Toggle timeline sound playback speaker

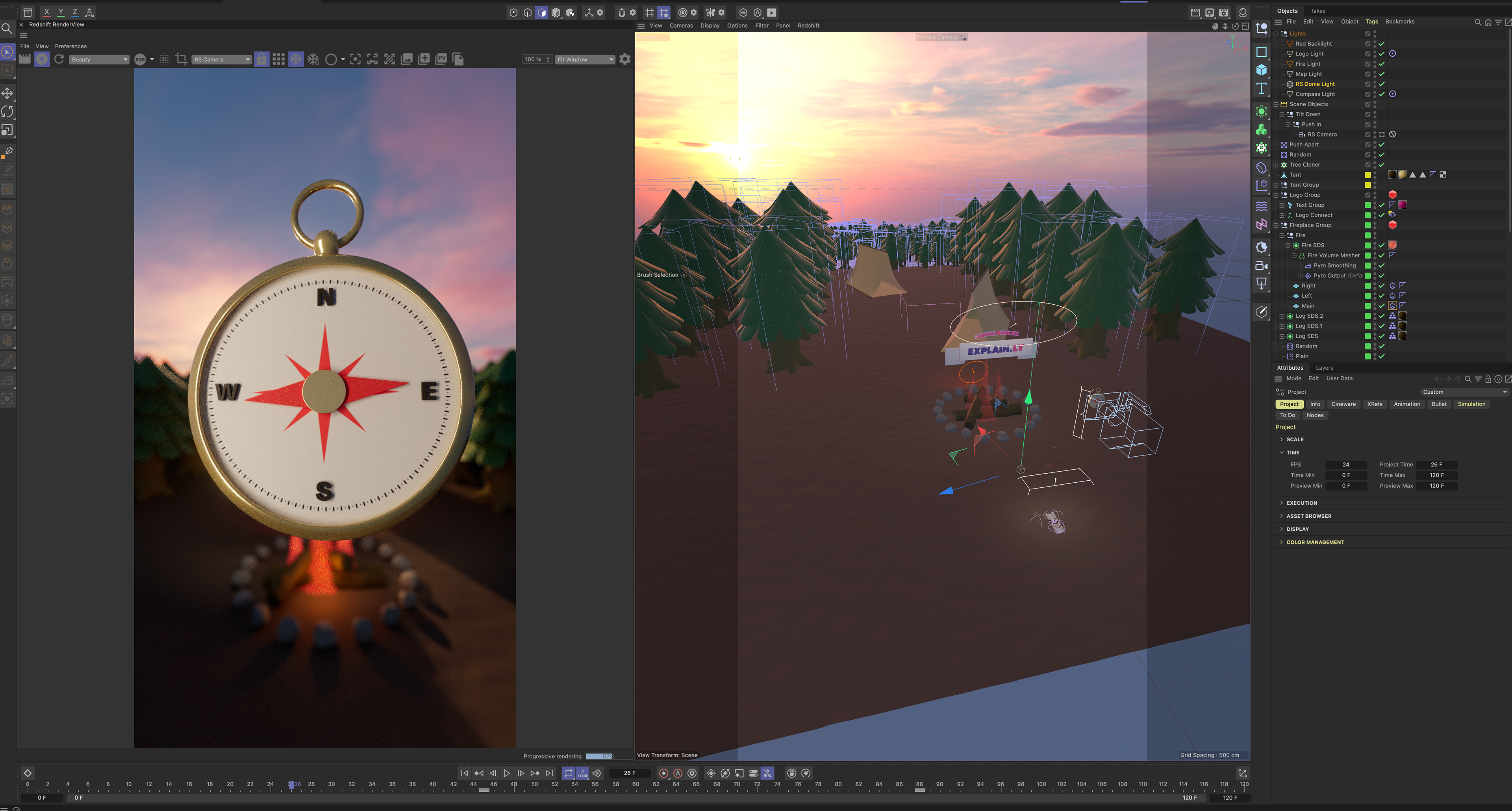tap(597, 774)
